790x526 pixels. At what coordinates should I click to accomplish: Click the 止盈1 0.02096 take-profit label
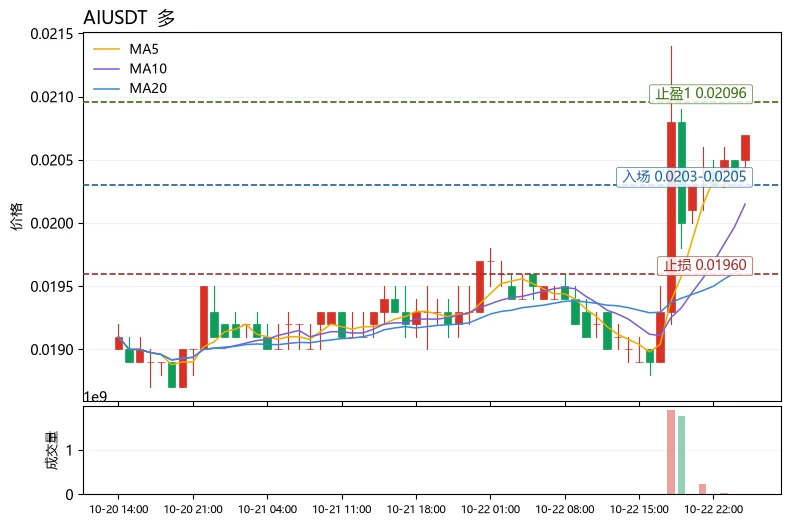700,93
